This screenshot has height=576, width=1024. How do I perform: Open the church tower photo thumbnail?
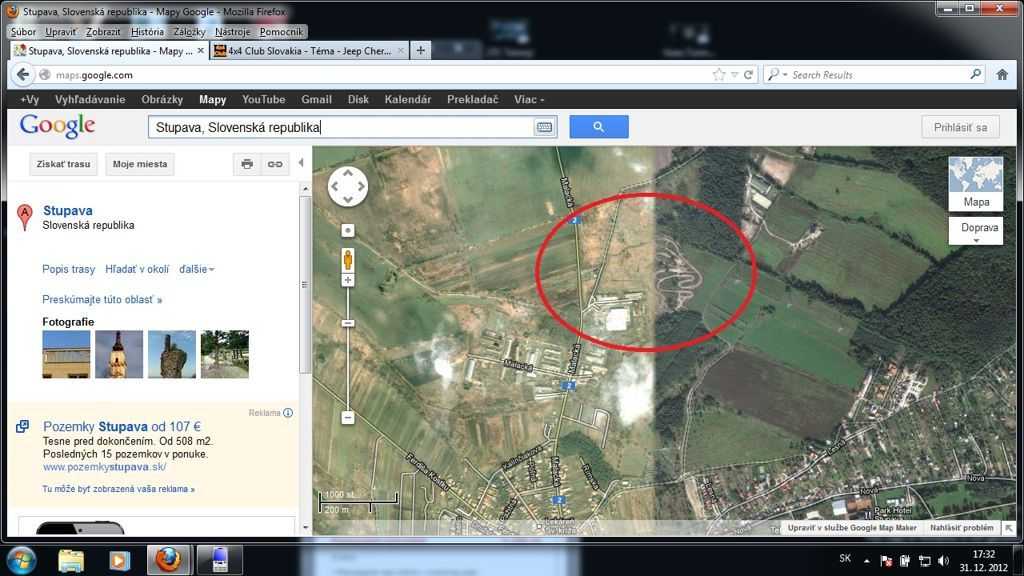click(x=119, y=354)
